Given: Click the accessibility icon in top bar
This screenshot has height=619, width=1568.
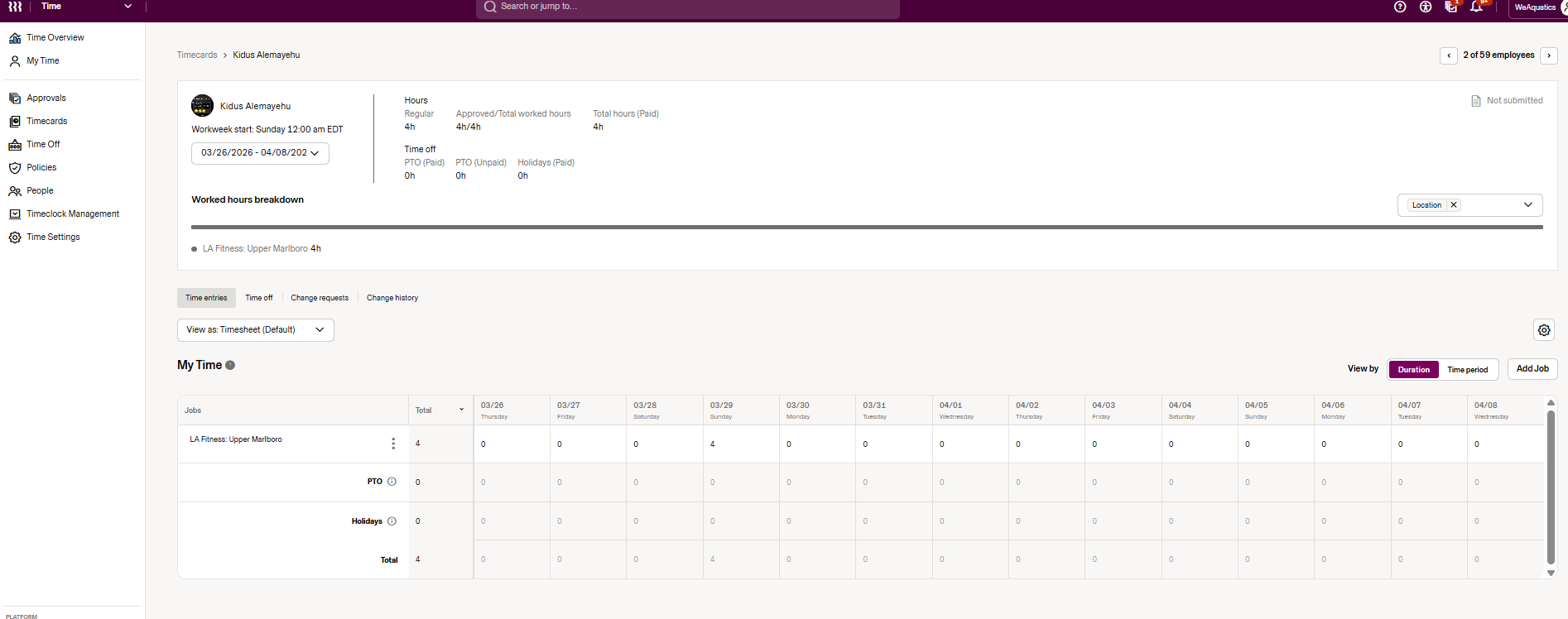Looking at the screenshot, I should 1426,7.
